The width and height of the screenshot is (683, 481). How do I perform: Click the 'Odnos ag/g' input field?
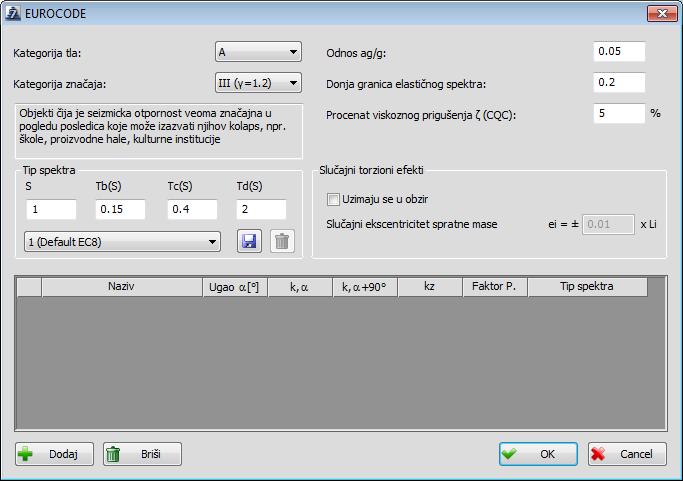(619, 51)
